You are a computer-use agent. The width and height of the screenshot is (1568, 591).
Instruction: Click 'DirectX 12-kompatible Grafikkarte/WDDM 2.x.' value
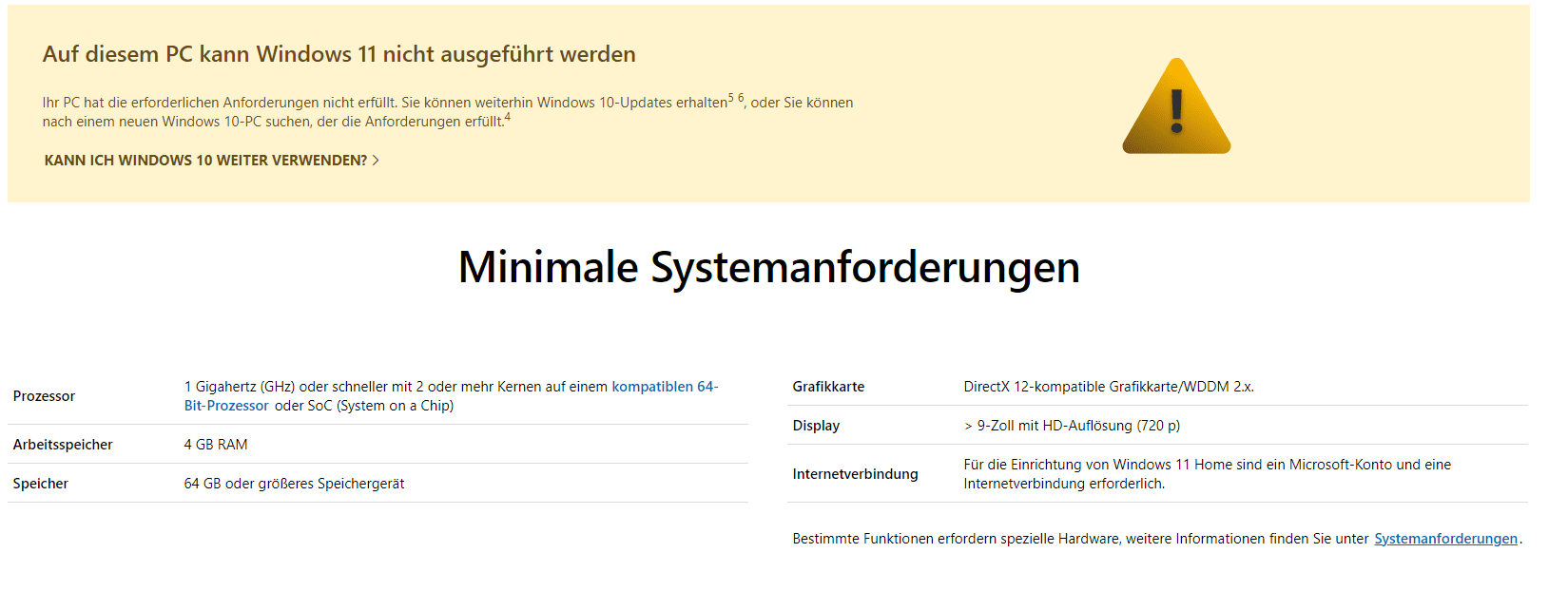coord(1109,387)
